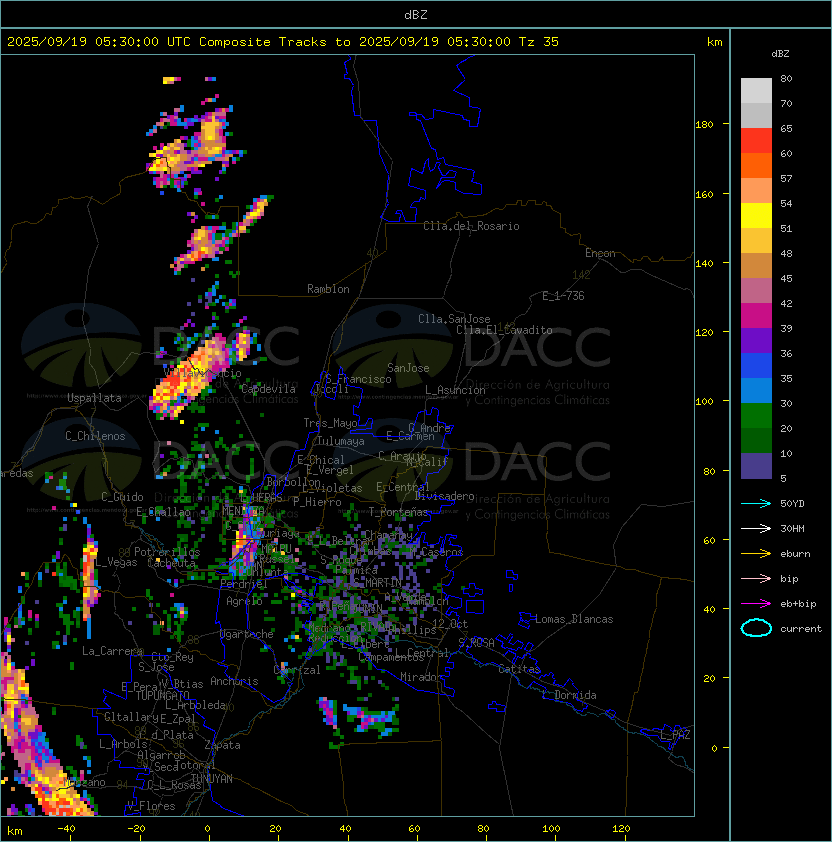The height and width of the screenshot is (842, 832).
Task: Pick the slate purple 5–10 dBZ swatch
Action: [756, 466]
